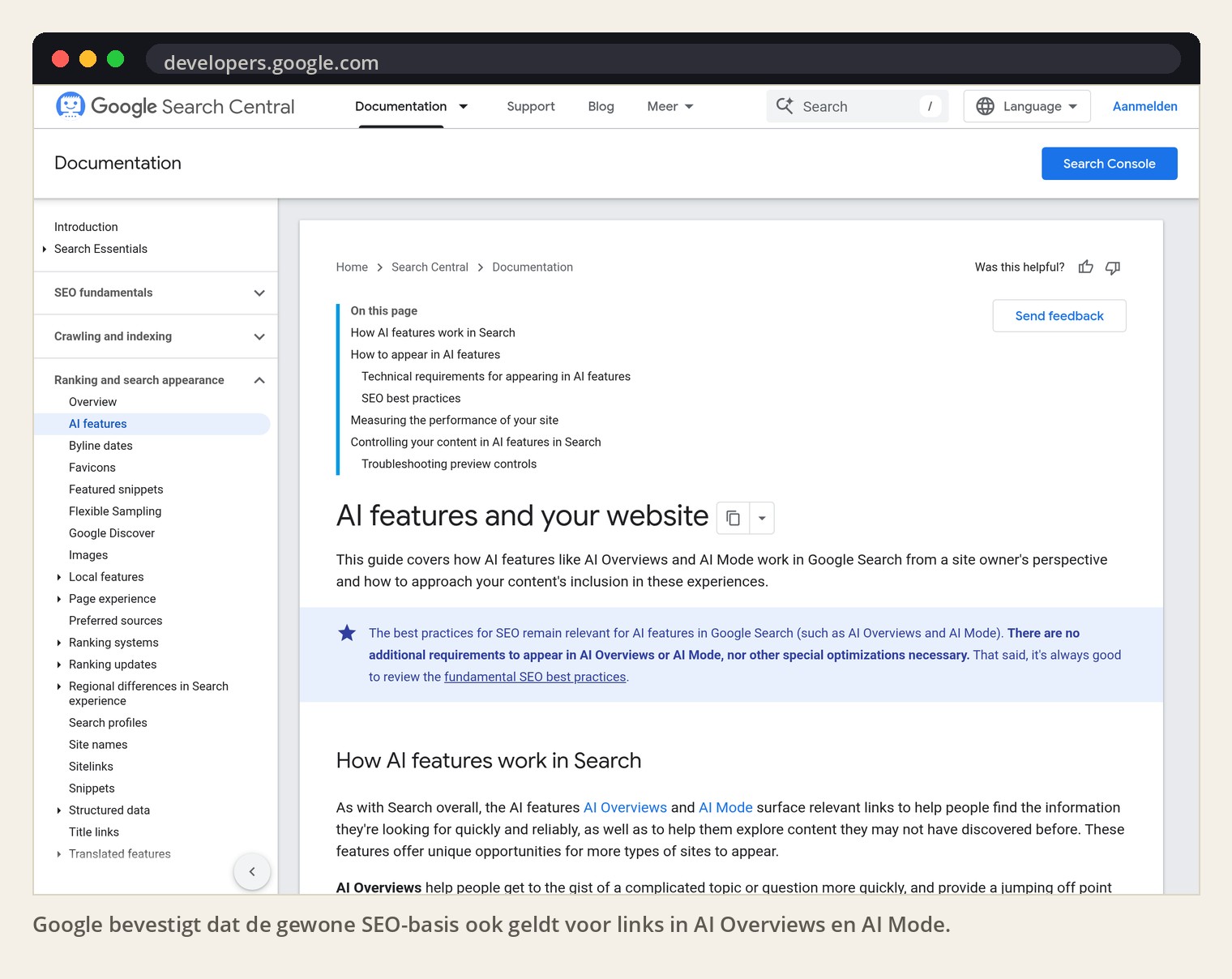Open Favicons in the sidebar

92,468
